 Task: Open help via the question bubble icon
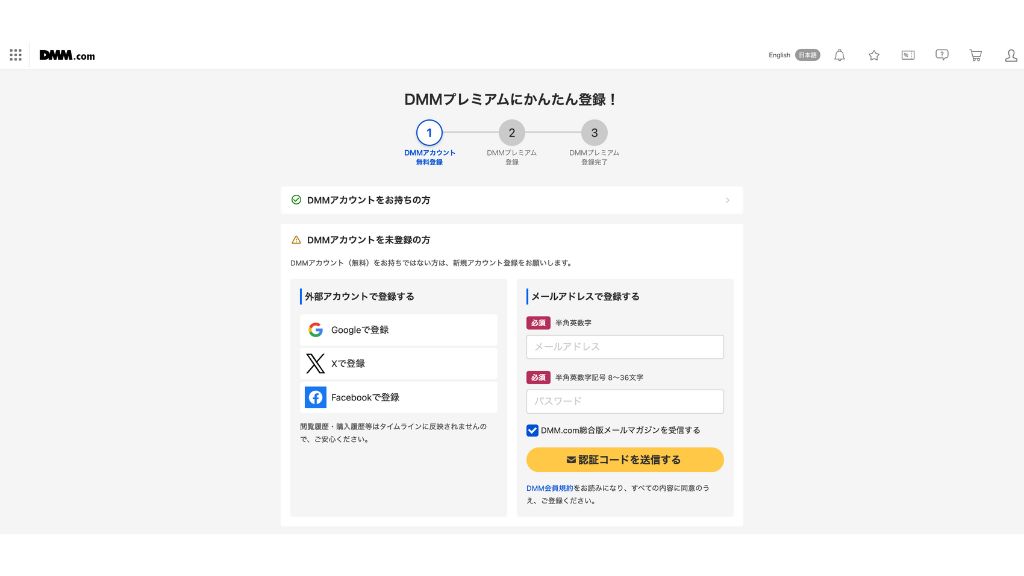tap(942, 55)
